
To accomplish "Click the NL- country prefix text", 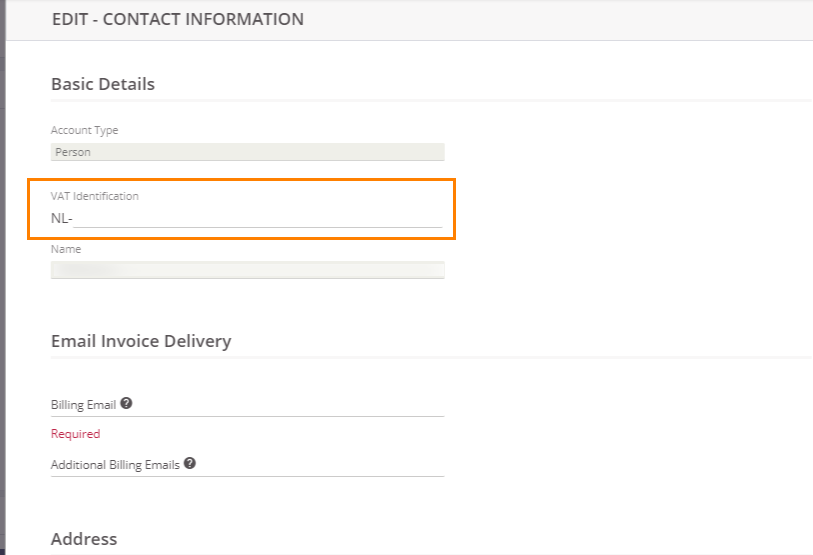I will coord(61,218).
